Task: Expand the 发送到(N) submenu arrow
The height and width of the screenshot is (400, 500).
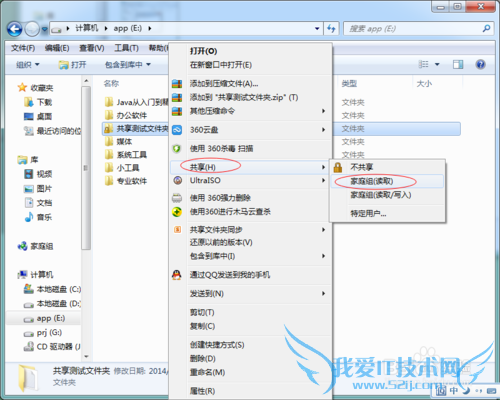Action: (323, 294)
